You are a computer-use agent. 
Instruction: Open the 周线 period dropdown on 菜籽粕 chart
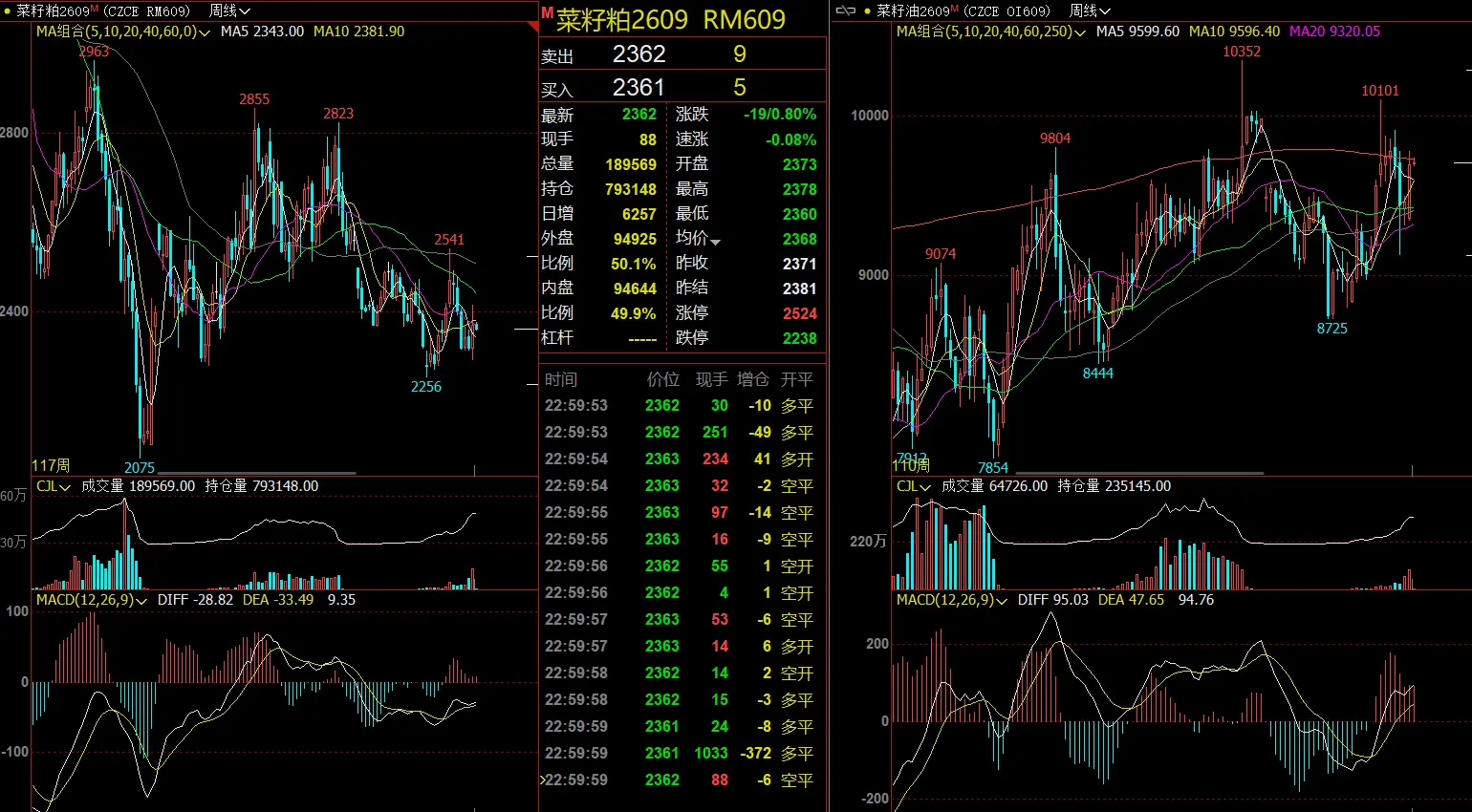229,11
